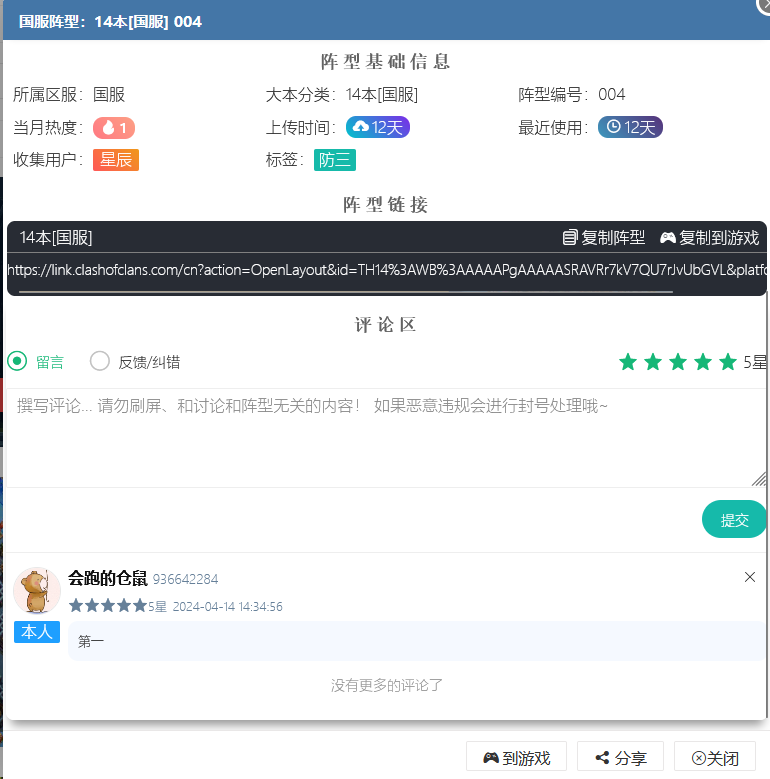Click the 关闭 button at bottom
The image size is (770, 779).
click(x=714, y=758)
